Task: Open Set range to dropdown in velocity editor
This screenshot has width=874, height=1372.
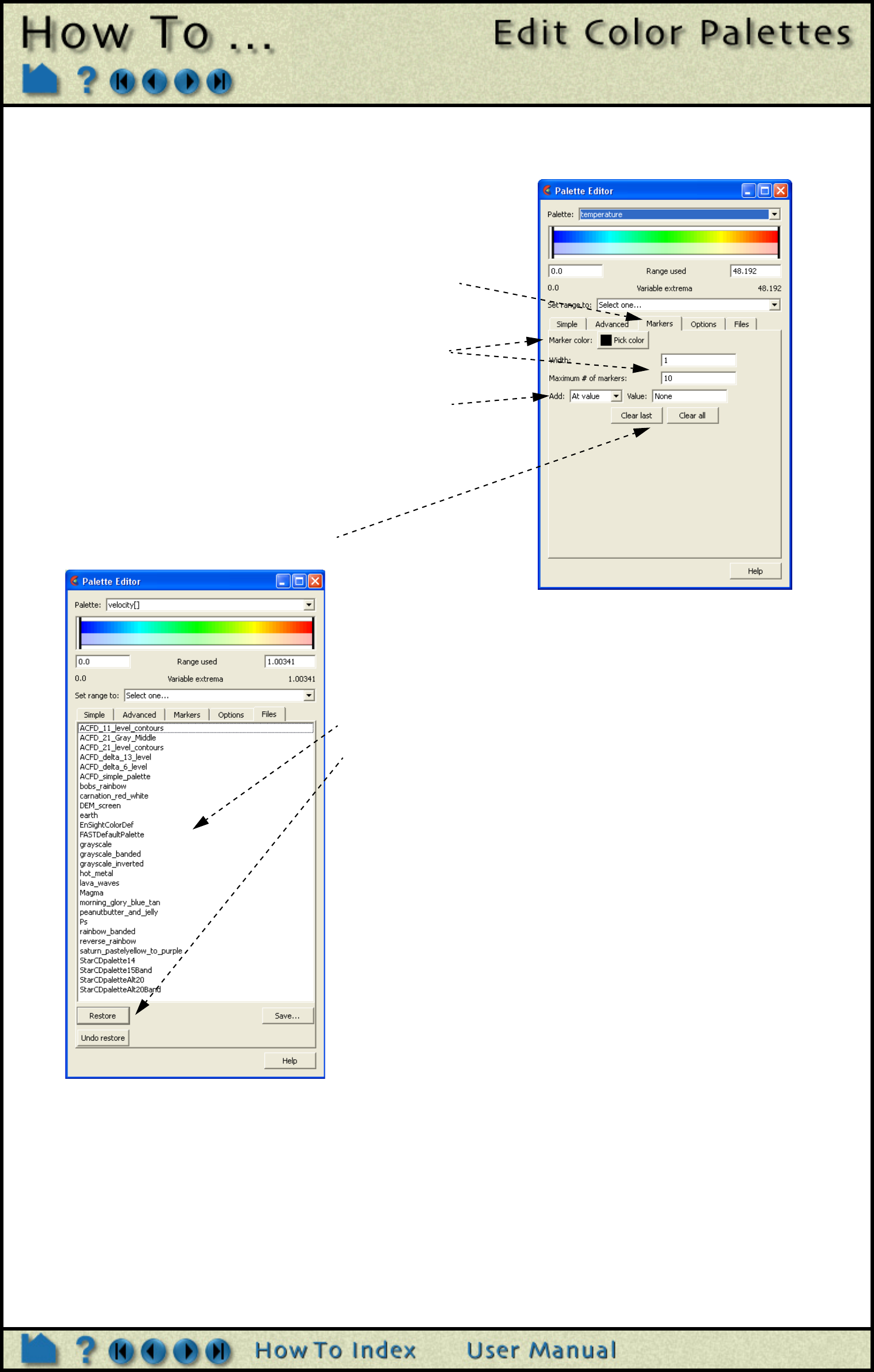Action: click(x=309, y=696)
